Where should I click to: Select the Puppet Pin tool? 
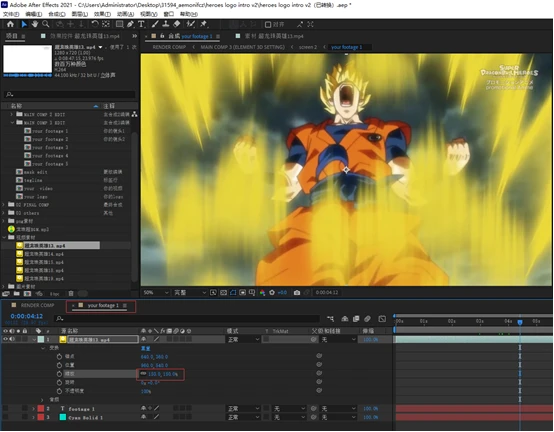204,24
